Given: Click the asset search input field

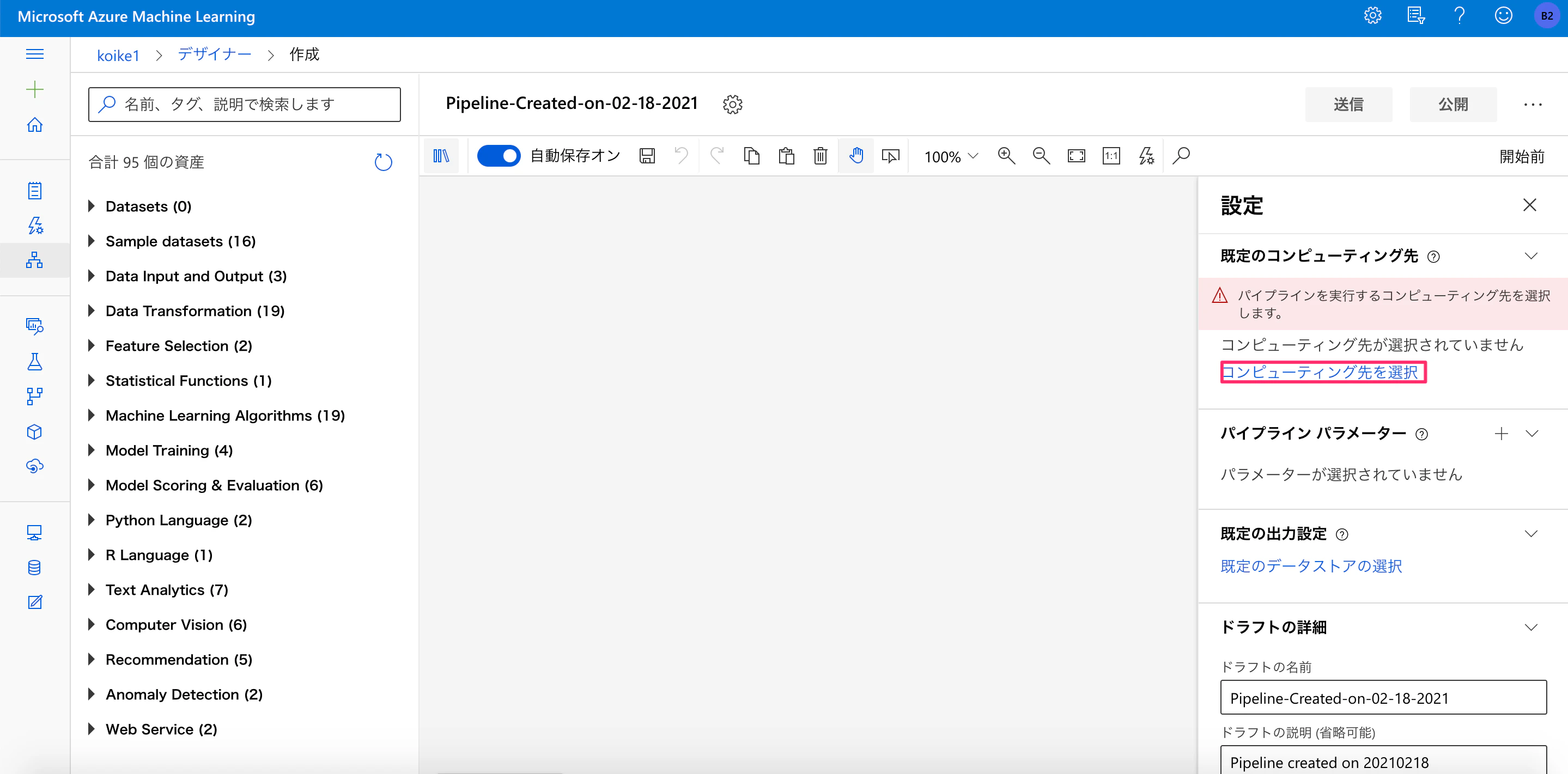Looking at the screenshot, I should coord(244,104).
